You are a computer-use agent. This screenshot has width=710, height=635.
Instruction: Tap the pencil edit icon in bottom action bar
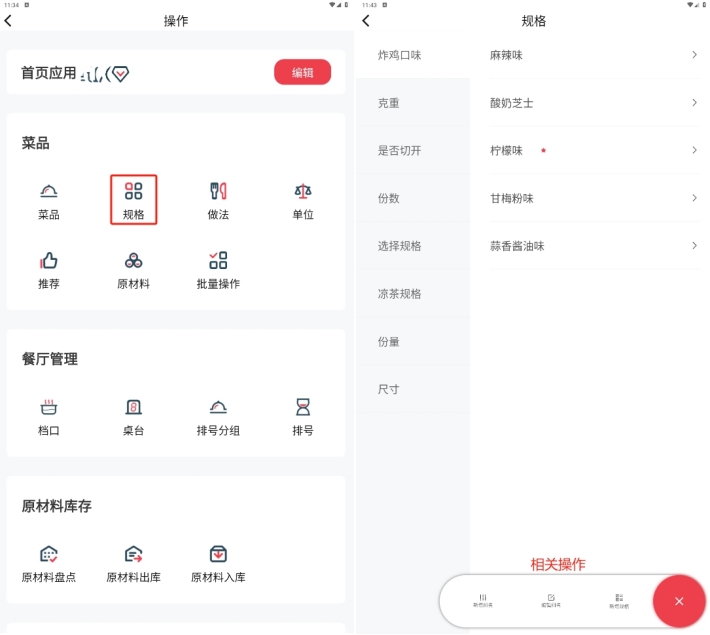pos(551,600)
